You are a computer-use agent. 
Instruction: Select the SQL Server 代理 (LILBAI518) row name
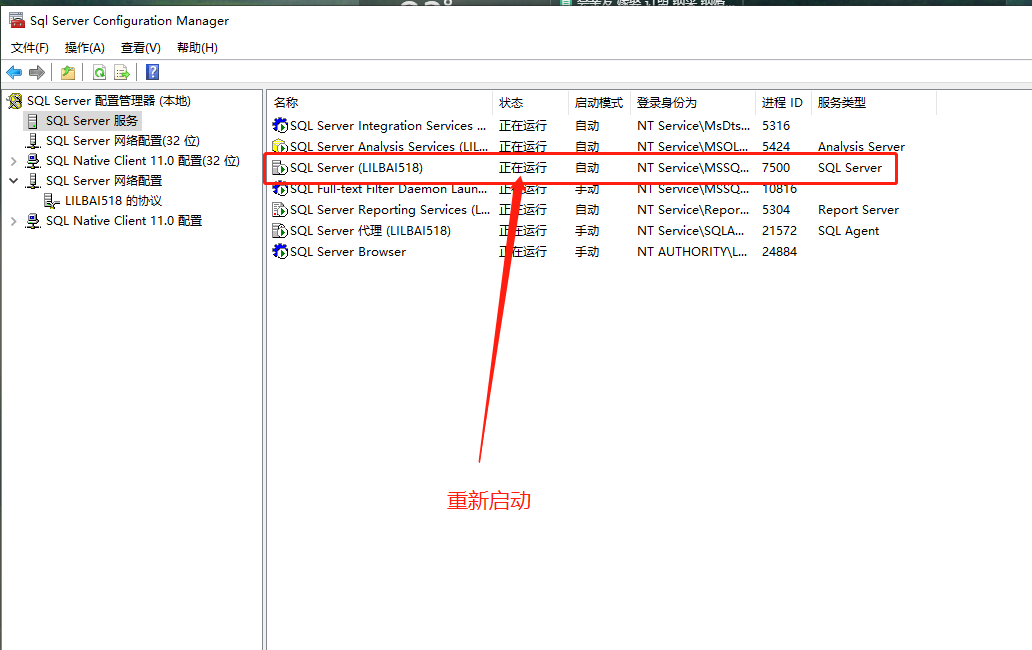pos(371,231)
